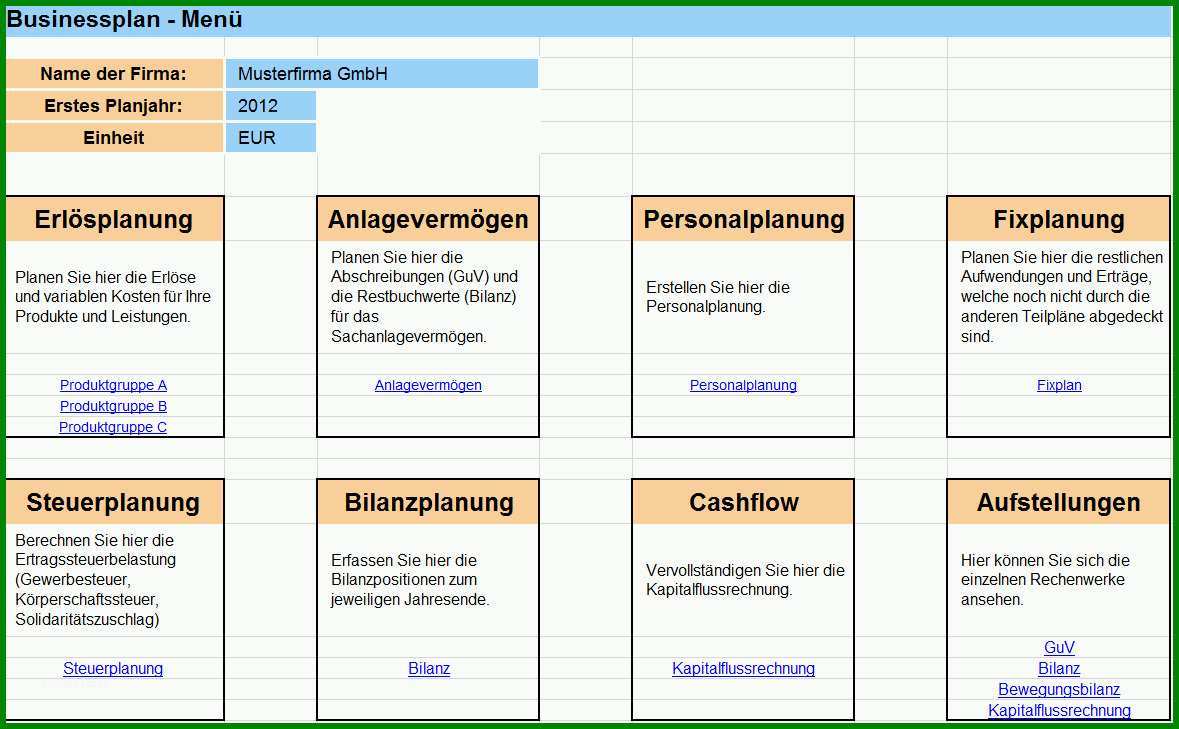Select the Musterfirma GmbH company name field
1179x729 pixels.
pos(382,74)
